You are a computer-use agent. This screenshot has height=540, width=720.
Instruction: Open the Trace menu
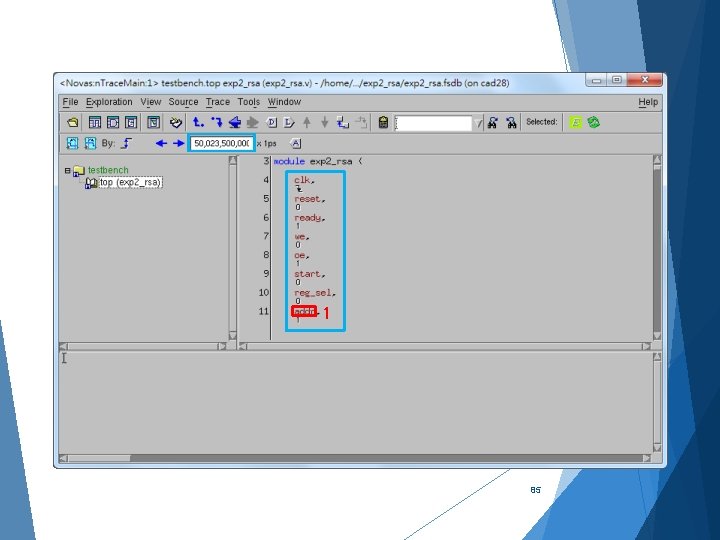pos(218,102)
